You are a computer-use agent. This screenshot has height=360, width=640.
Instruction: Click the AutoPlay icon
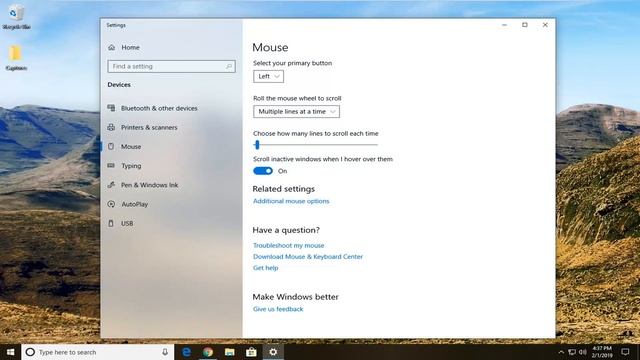tap(111, 204)
